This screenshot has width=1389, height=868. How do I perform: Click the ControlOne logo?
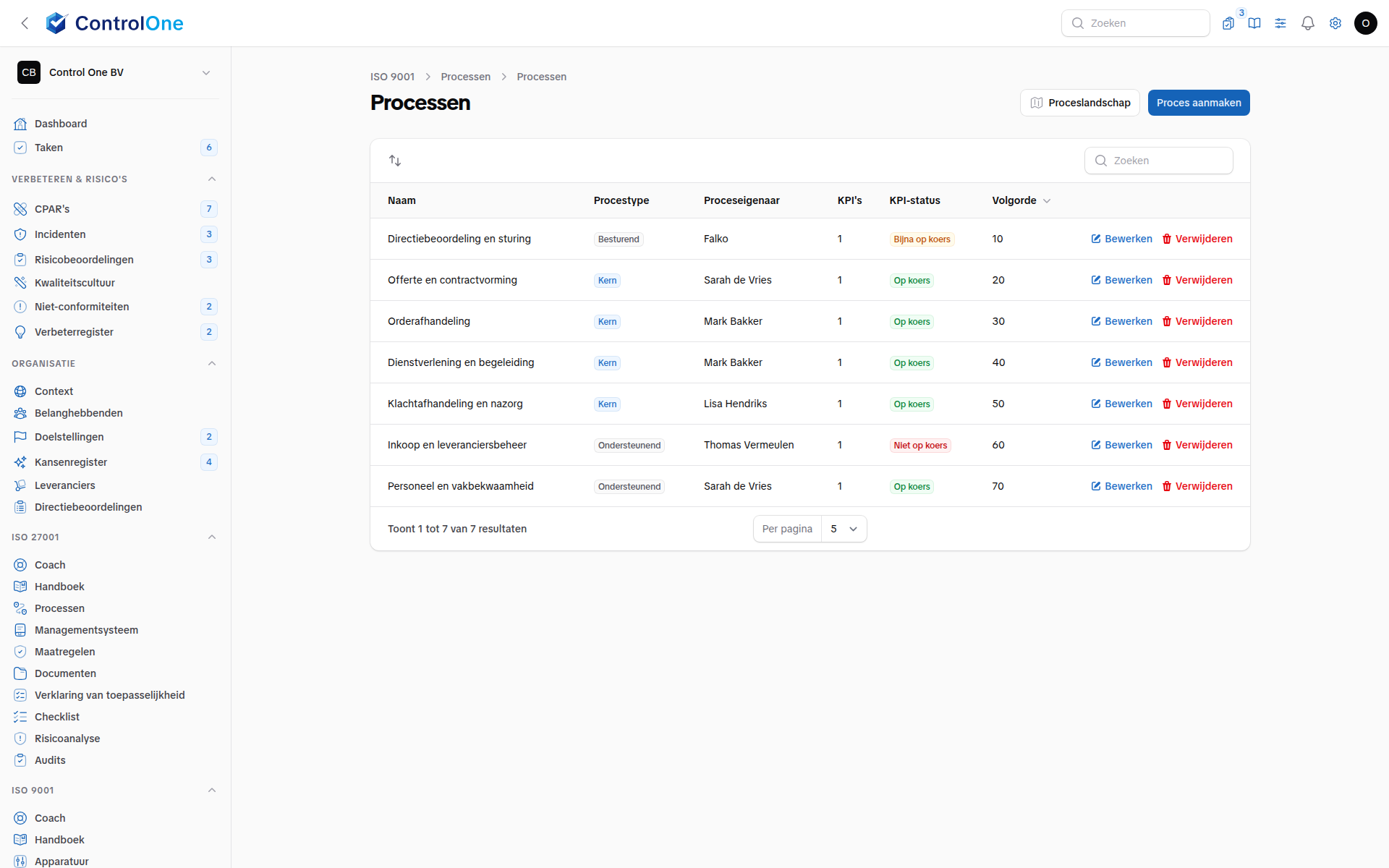114,23
